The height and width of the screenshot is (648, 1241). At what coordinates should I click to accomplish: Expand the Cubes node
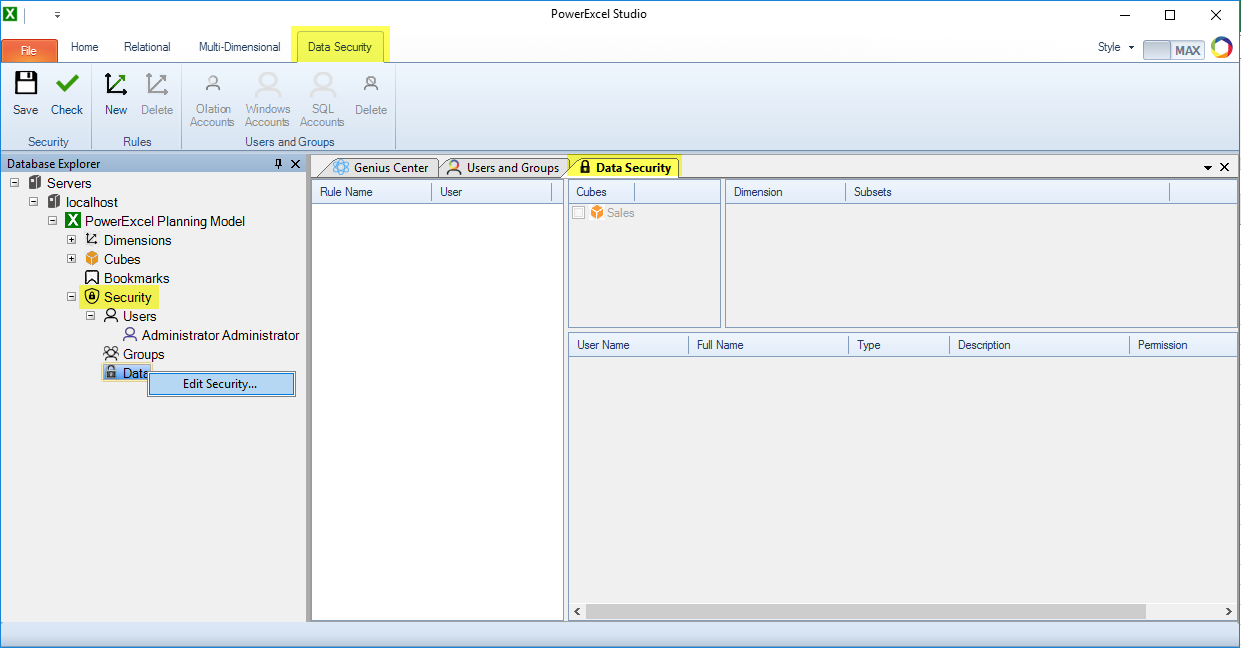pos(72,259)
